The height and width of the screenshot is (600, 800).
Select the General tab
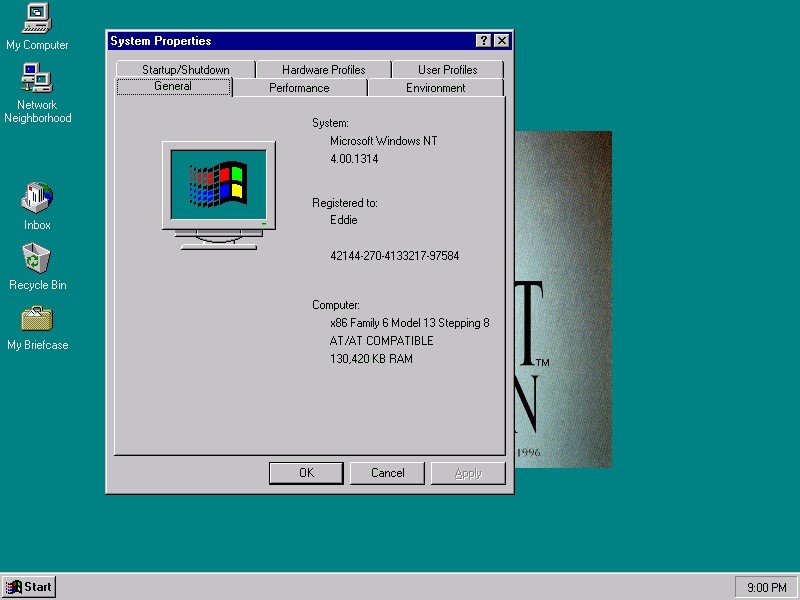[x=173, y=87]
